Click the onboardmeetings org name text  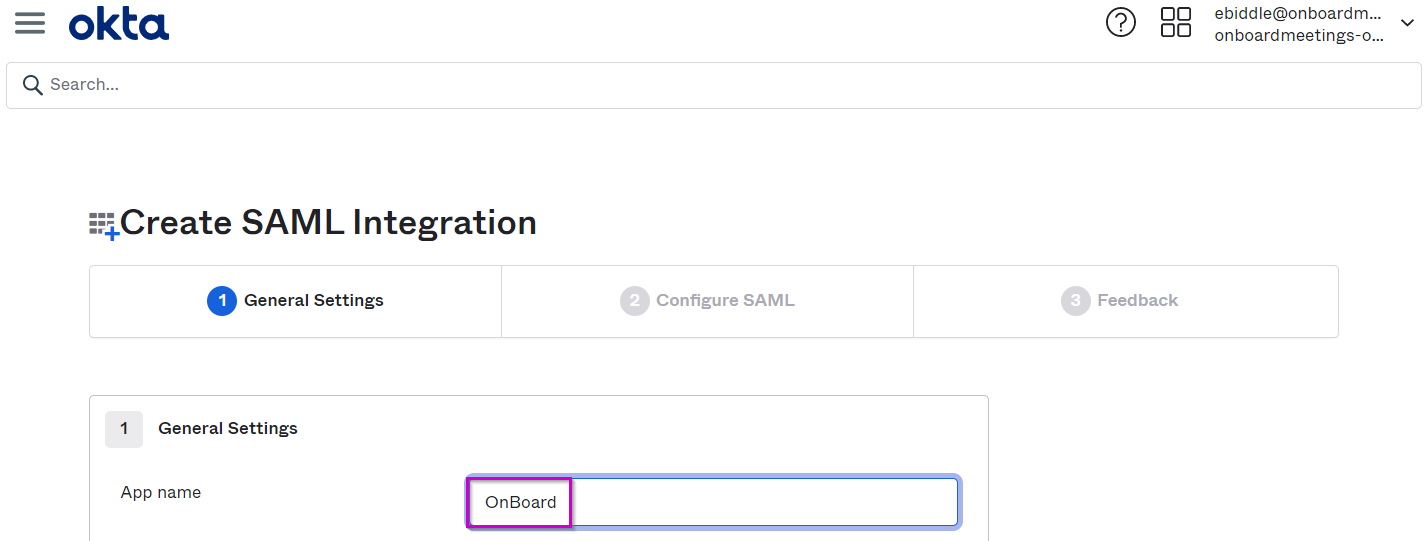(x=1300, y=36)
